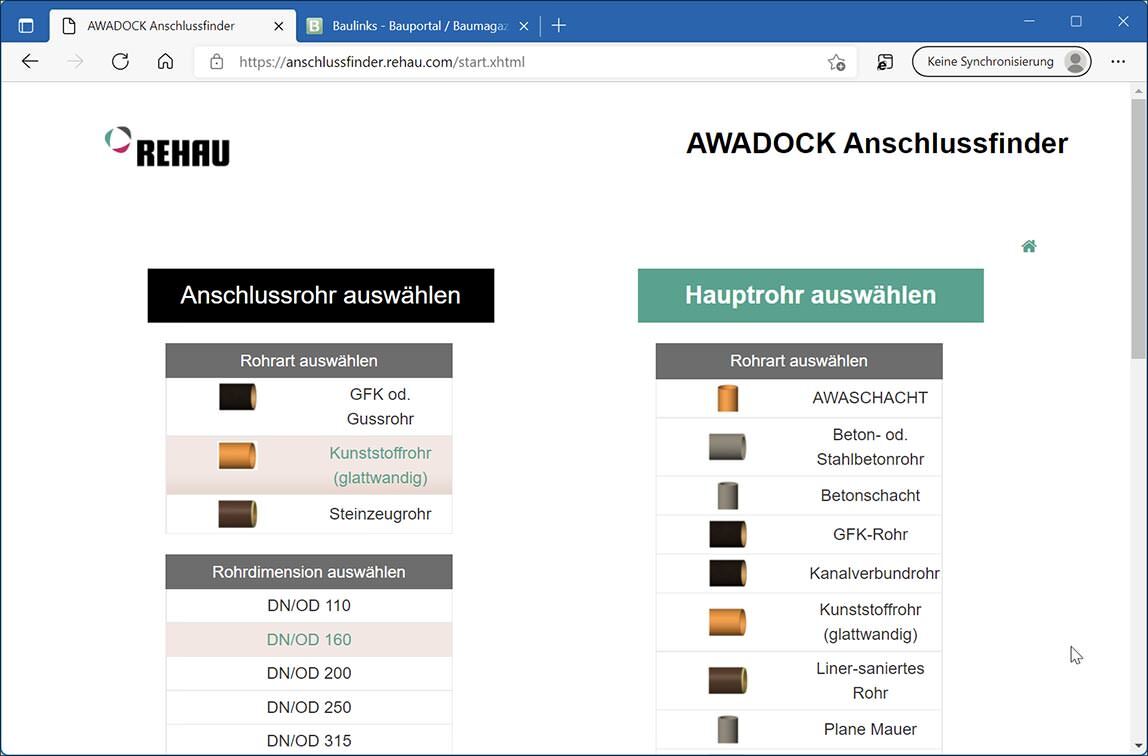
Task: Select Kanalverbundrohr as main pipe
Action: click(x=799, y=573)
